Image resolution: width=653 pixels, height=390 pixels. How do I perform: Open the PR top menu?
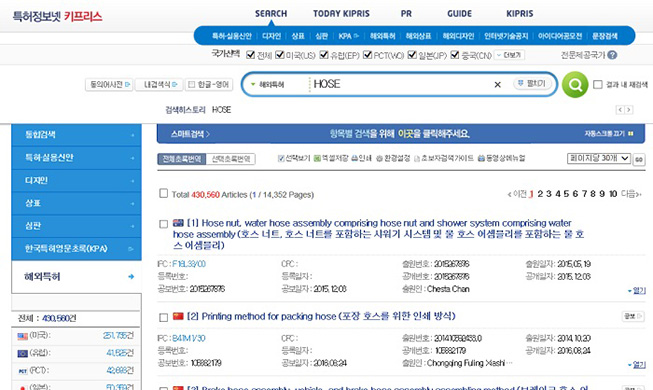pyautogui.click(x=406, y=14)
